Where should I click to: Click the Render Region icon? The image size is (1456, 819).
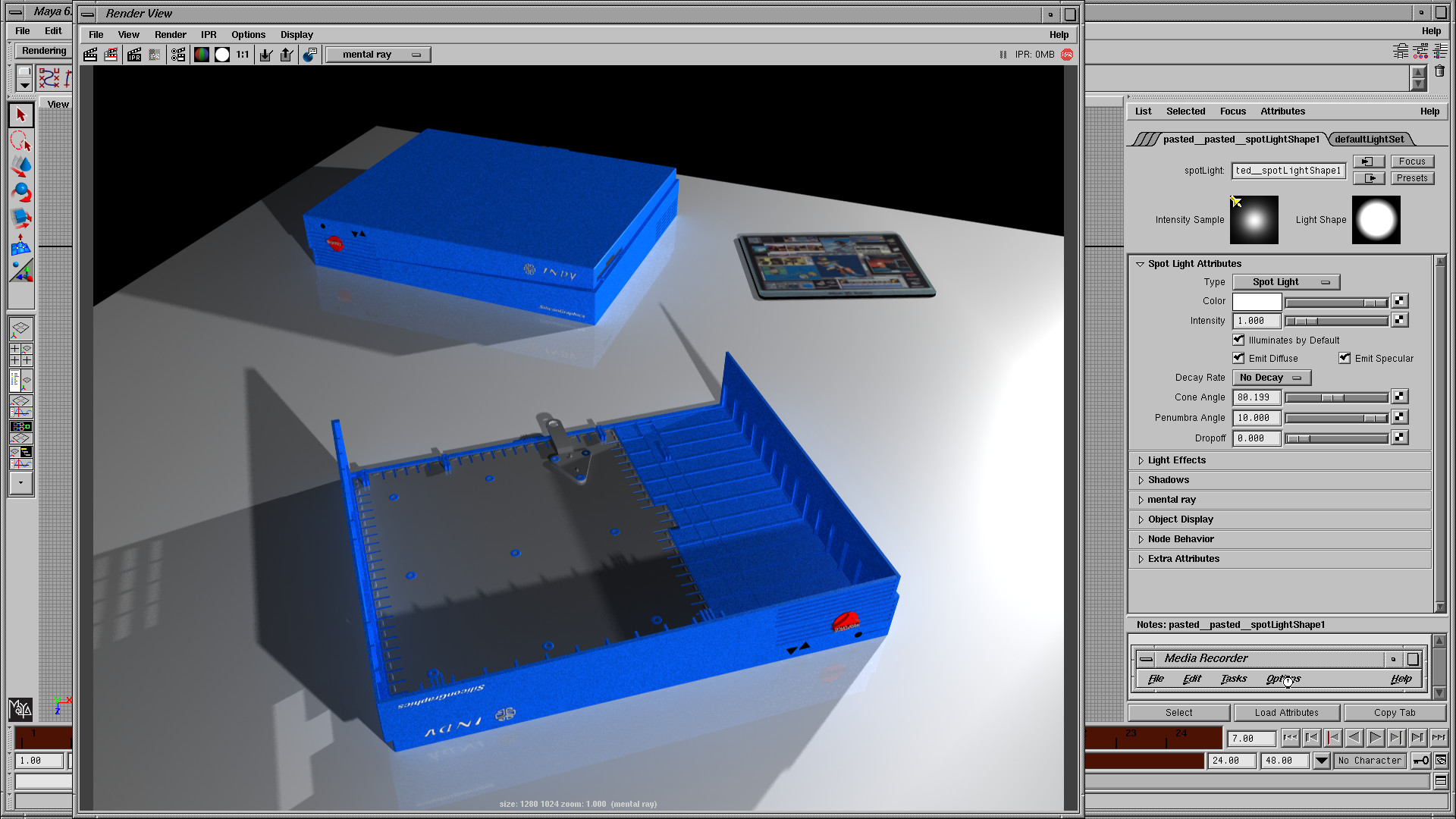(111, 55)
